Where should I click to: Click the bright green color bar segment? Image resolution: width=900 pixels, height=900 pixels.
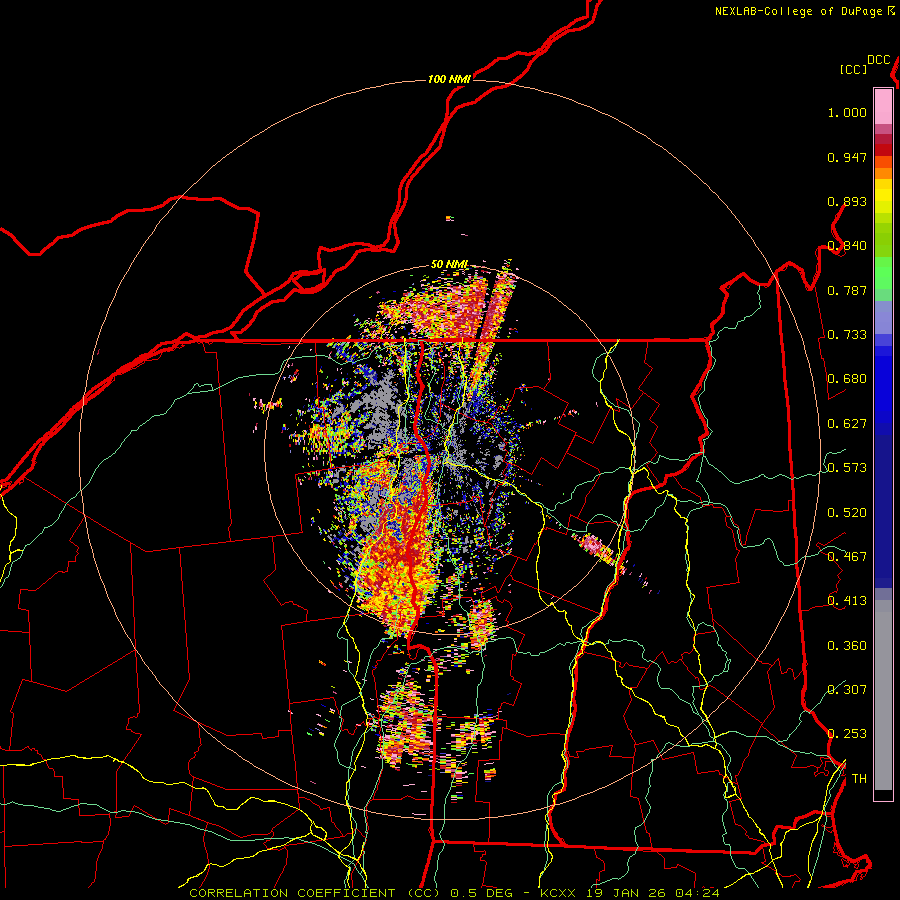[x=883, y=273]
